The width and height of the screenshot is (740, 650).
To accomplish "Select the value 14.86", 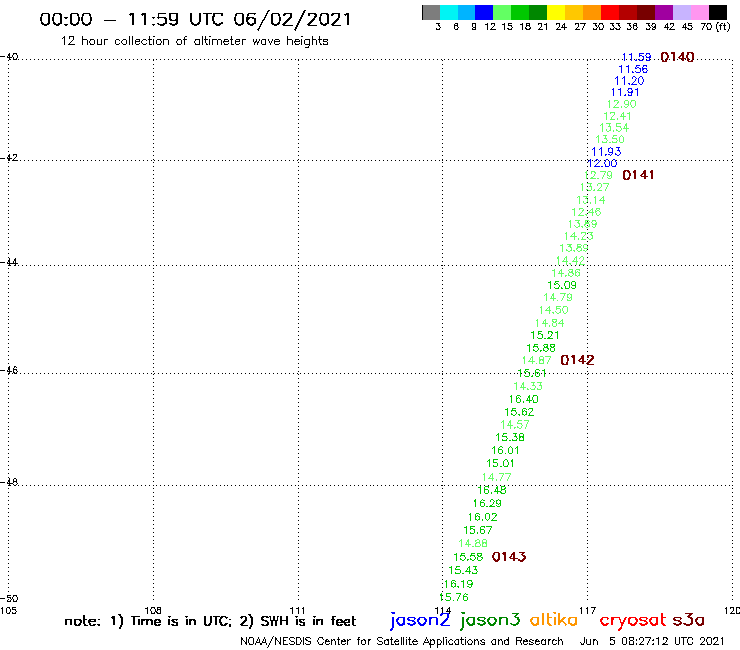I will [x=566, y=273].
